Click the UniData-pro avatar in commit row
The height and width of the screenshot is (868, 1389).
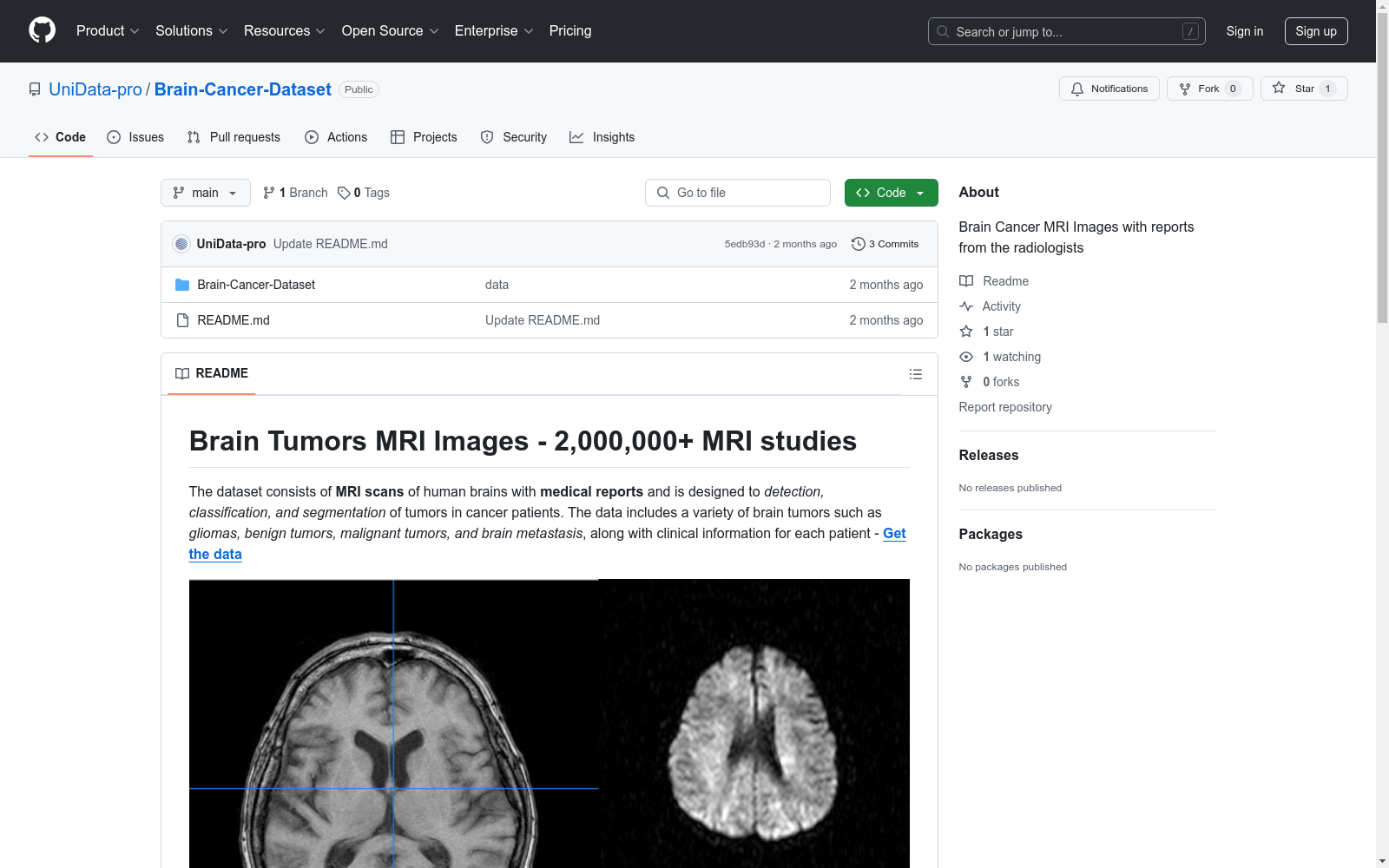tap(181, 244)
